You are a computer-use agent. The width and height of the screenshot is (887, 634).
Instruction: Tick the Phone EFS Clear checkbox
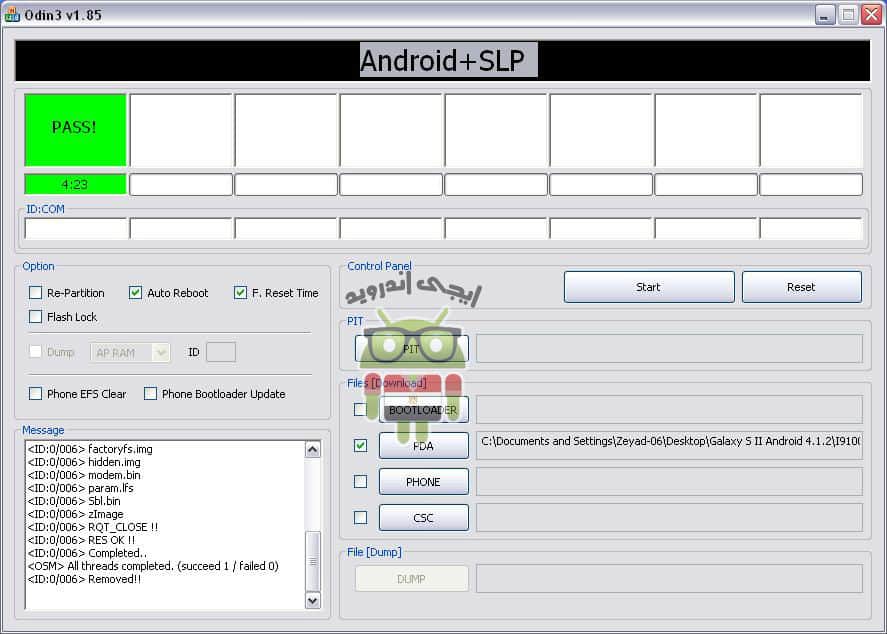36,393
